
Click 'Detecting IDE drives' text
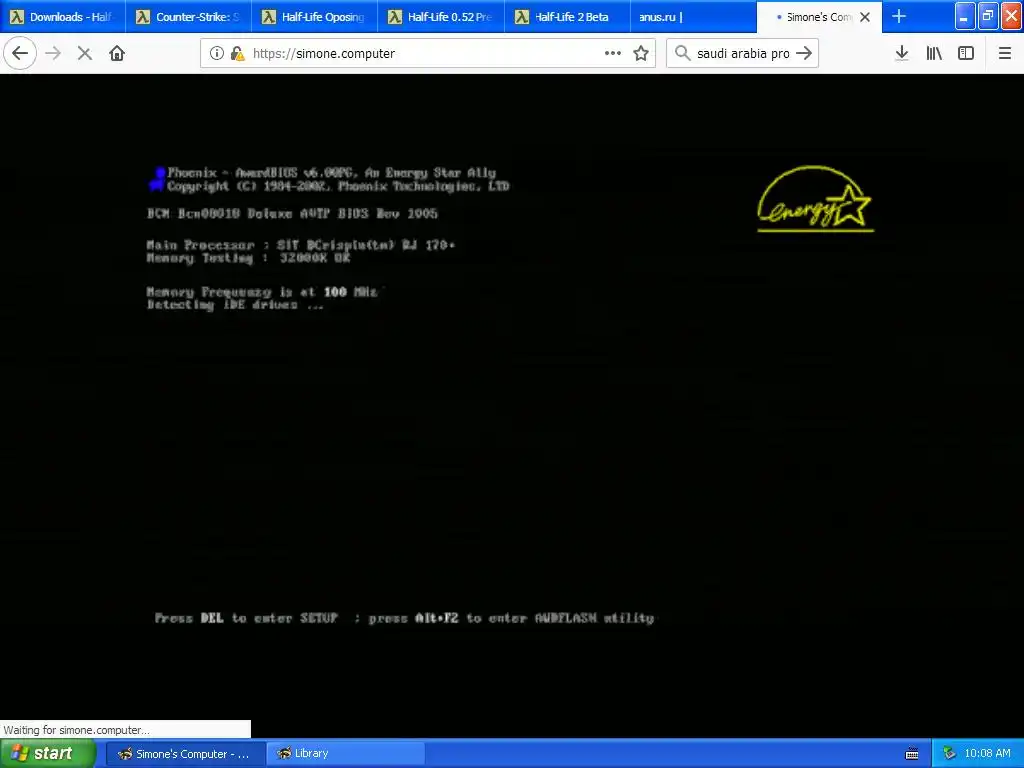tap(235, 305)
